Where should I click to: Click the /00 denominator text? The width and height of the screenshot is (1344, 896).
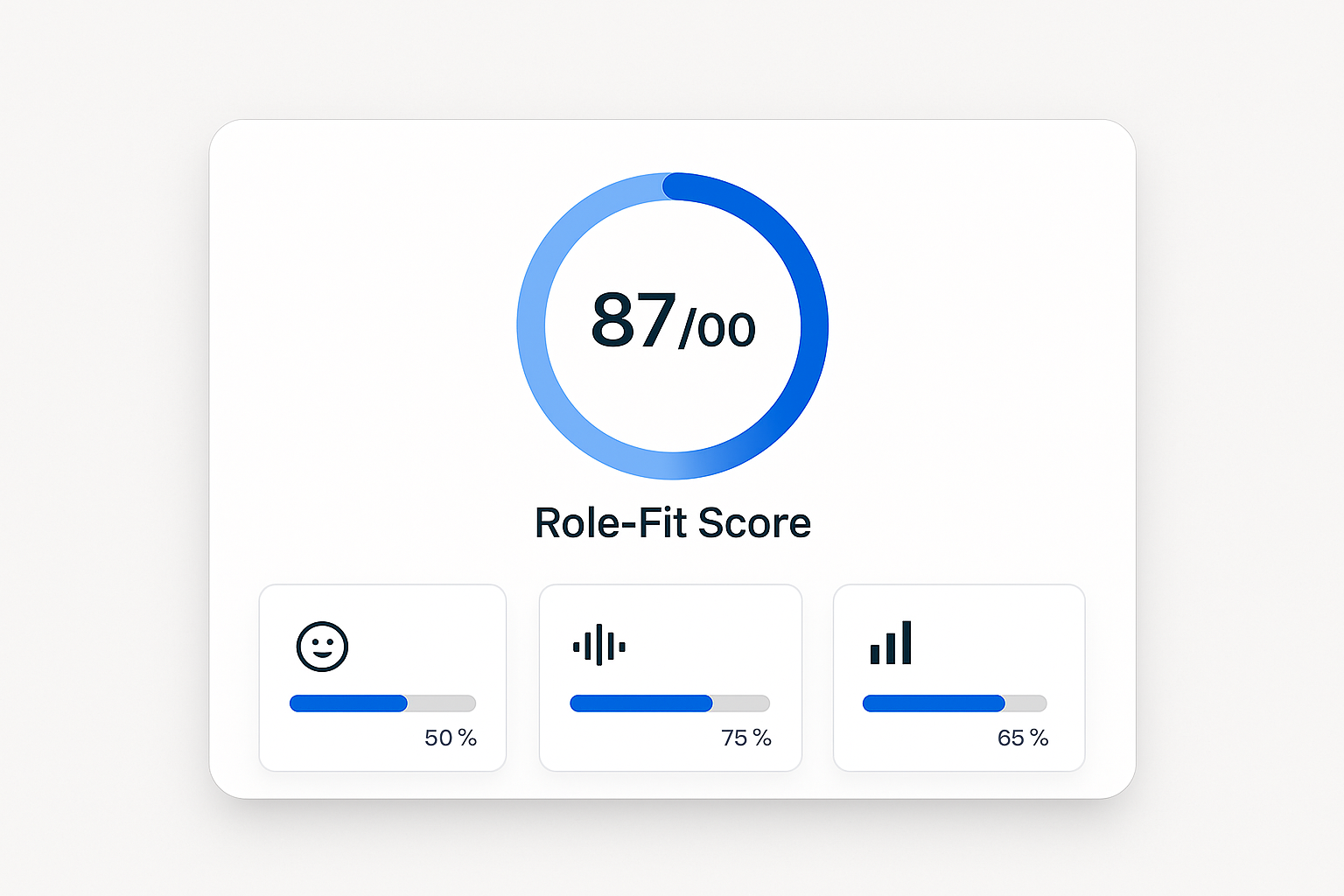[x=717, y=329]
